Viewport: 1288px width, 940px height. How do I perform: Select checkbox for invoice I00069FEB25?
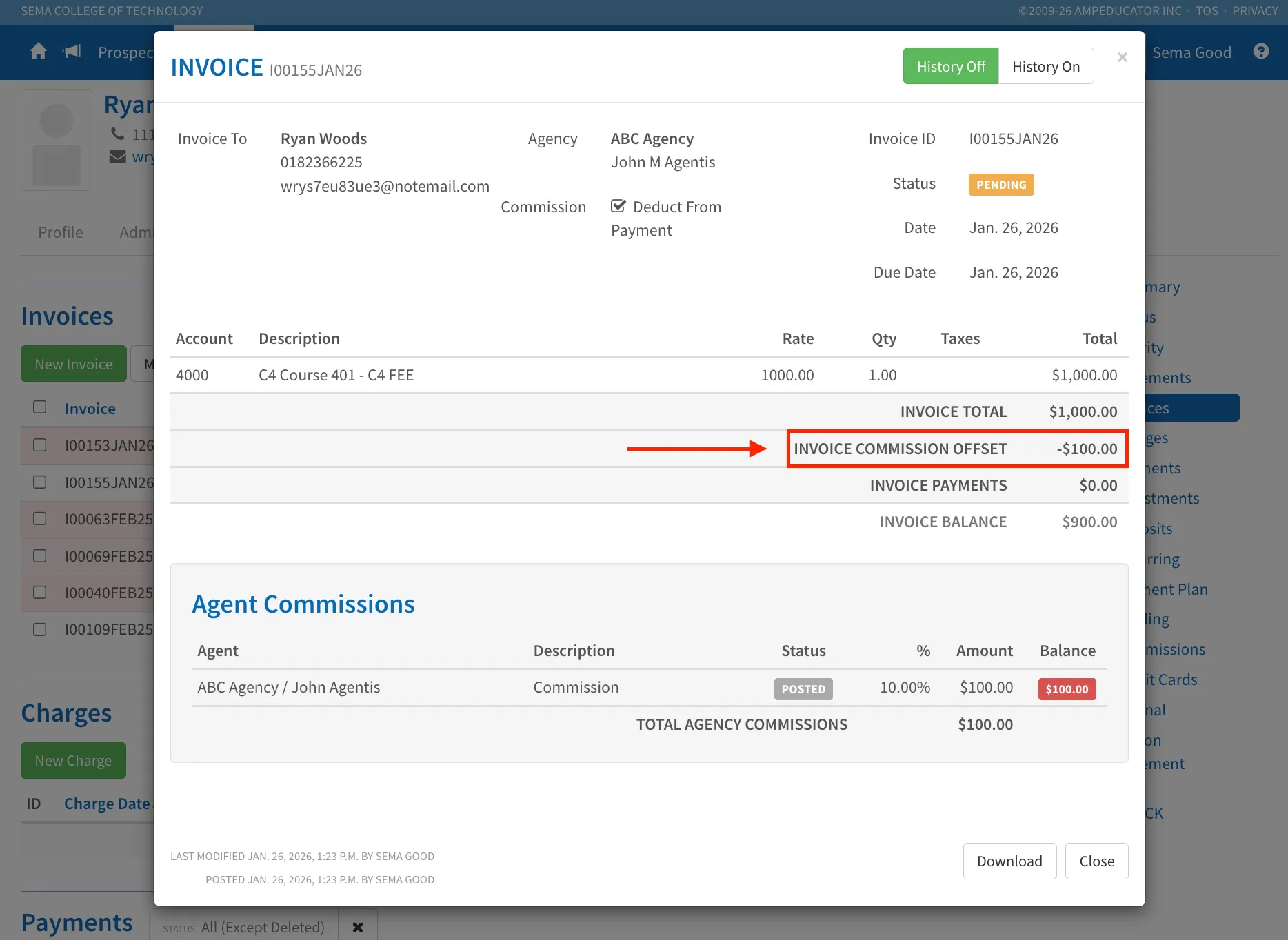pos(40,555)
